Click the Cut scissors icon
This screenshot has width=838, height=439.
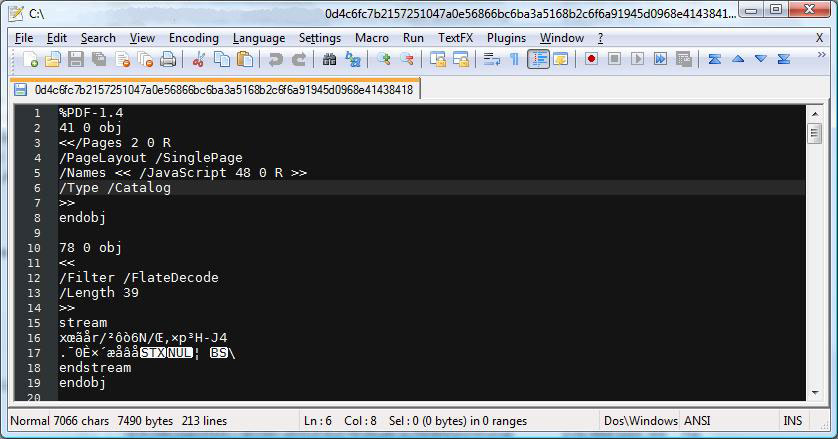[198, 60]
